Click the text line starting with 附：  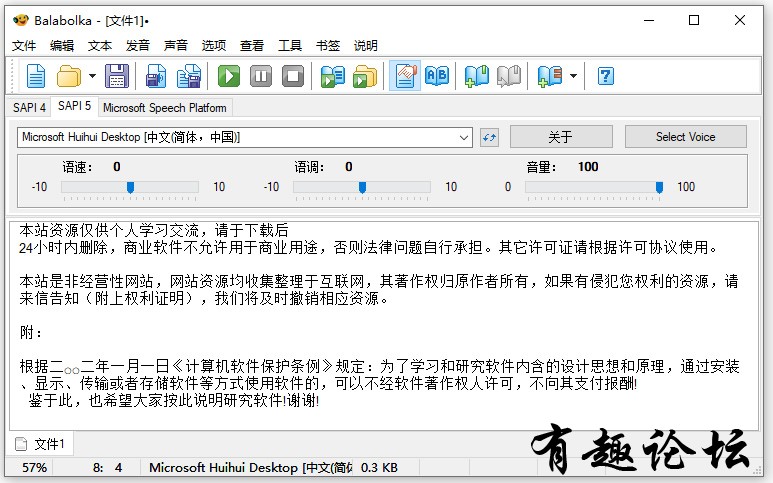(31, 333)
